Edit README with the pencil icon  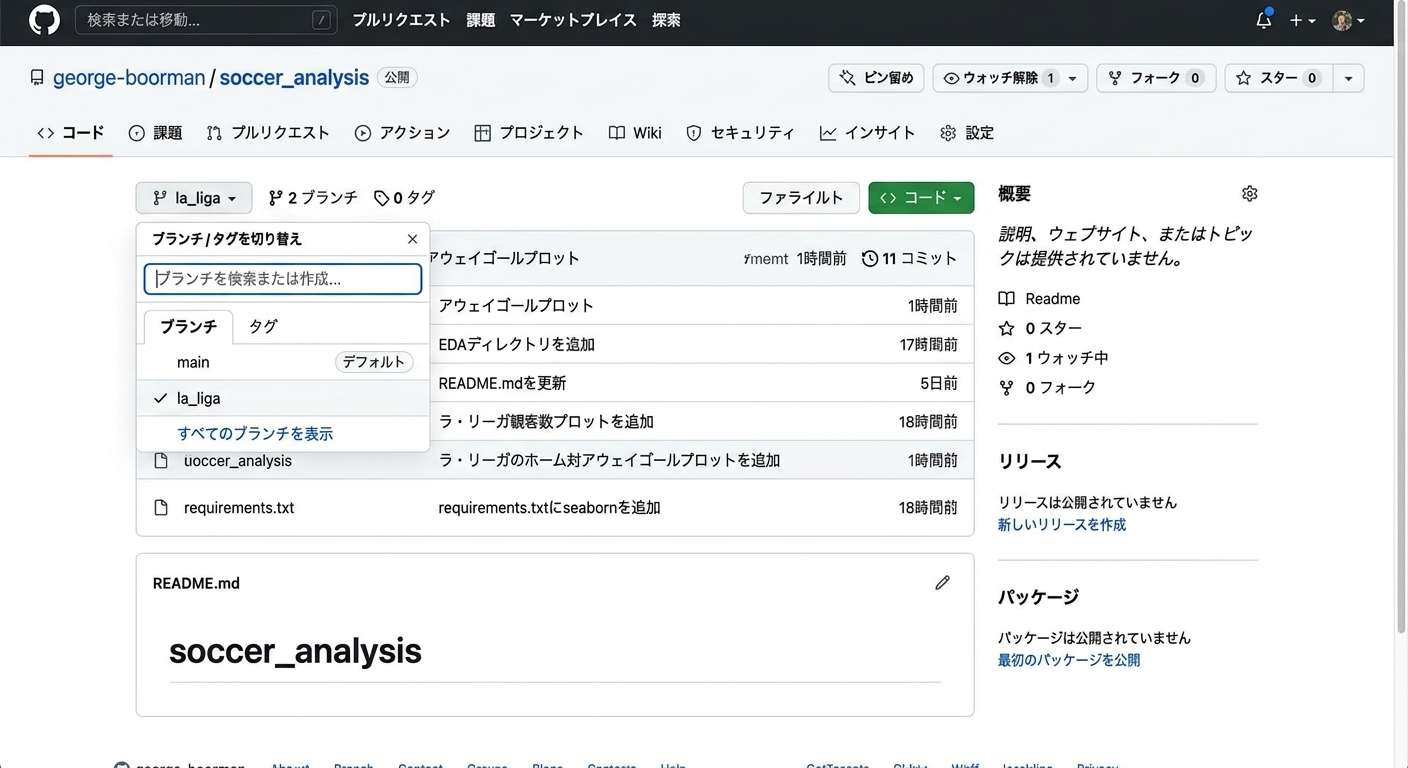tap(942, 583)
